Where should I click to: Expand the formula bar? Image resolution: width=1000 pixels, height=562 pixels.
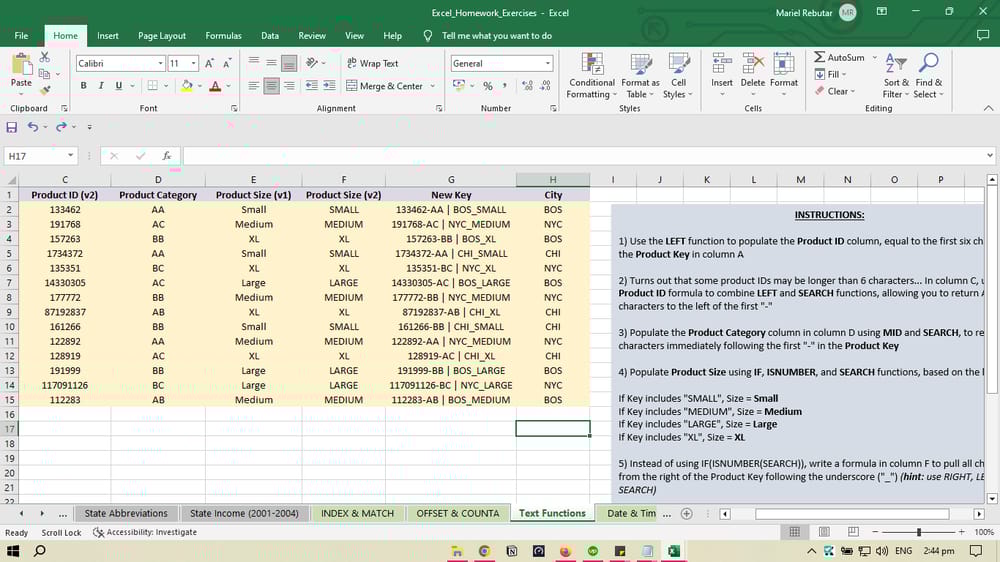[x=989, y=155]
